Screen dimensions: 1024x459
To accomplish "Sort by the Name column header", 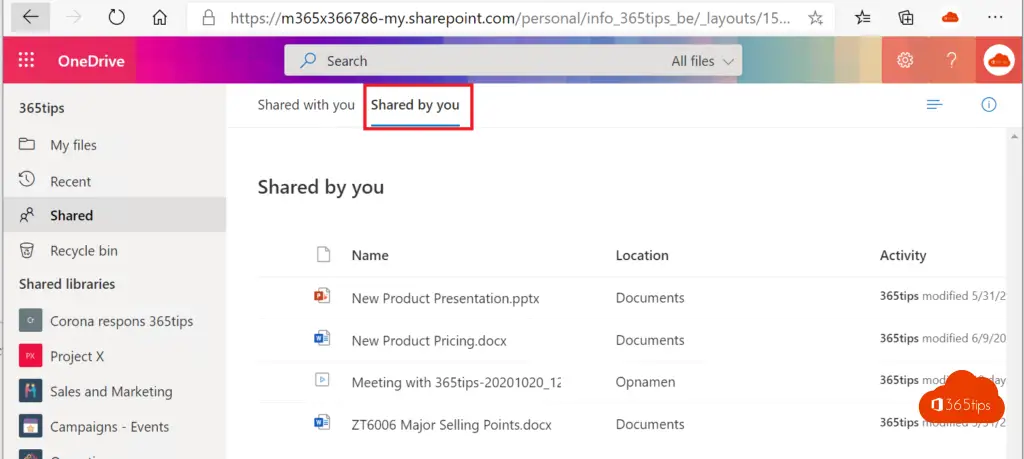I will [x=370, y=255].
